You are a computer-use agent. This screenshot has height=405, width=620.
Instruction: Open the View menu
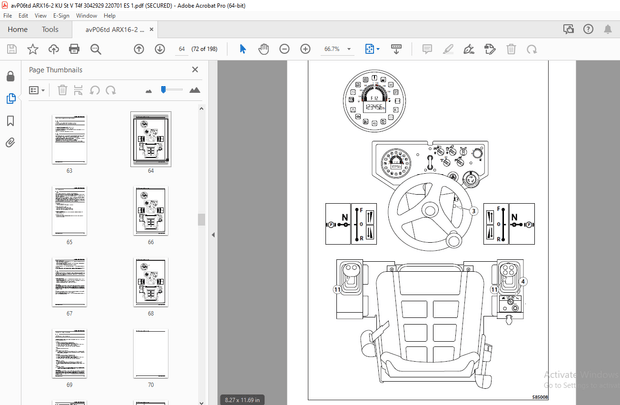[x=40, y=16]
